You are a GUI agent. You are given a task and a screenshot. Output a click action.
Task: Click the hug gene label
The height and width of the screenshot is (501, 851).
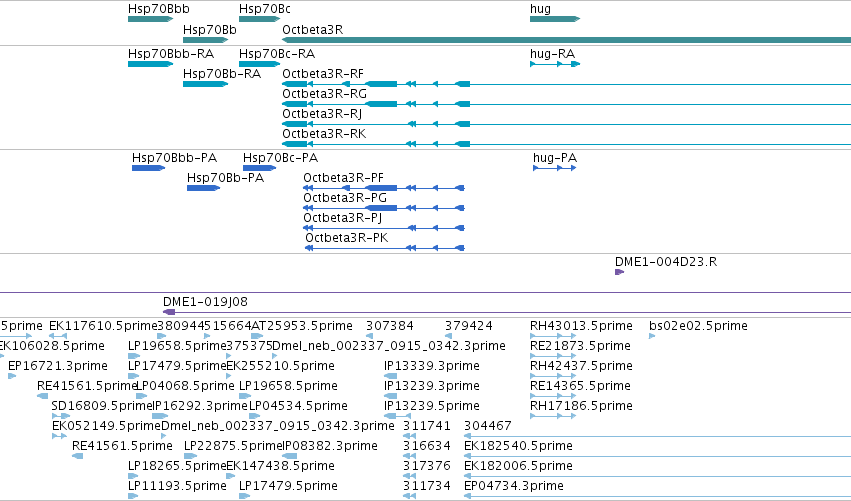point(540,9)
